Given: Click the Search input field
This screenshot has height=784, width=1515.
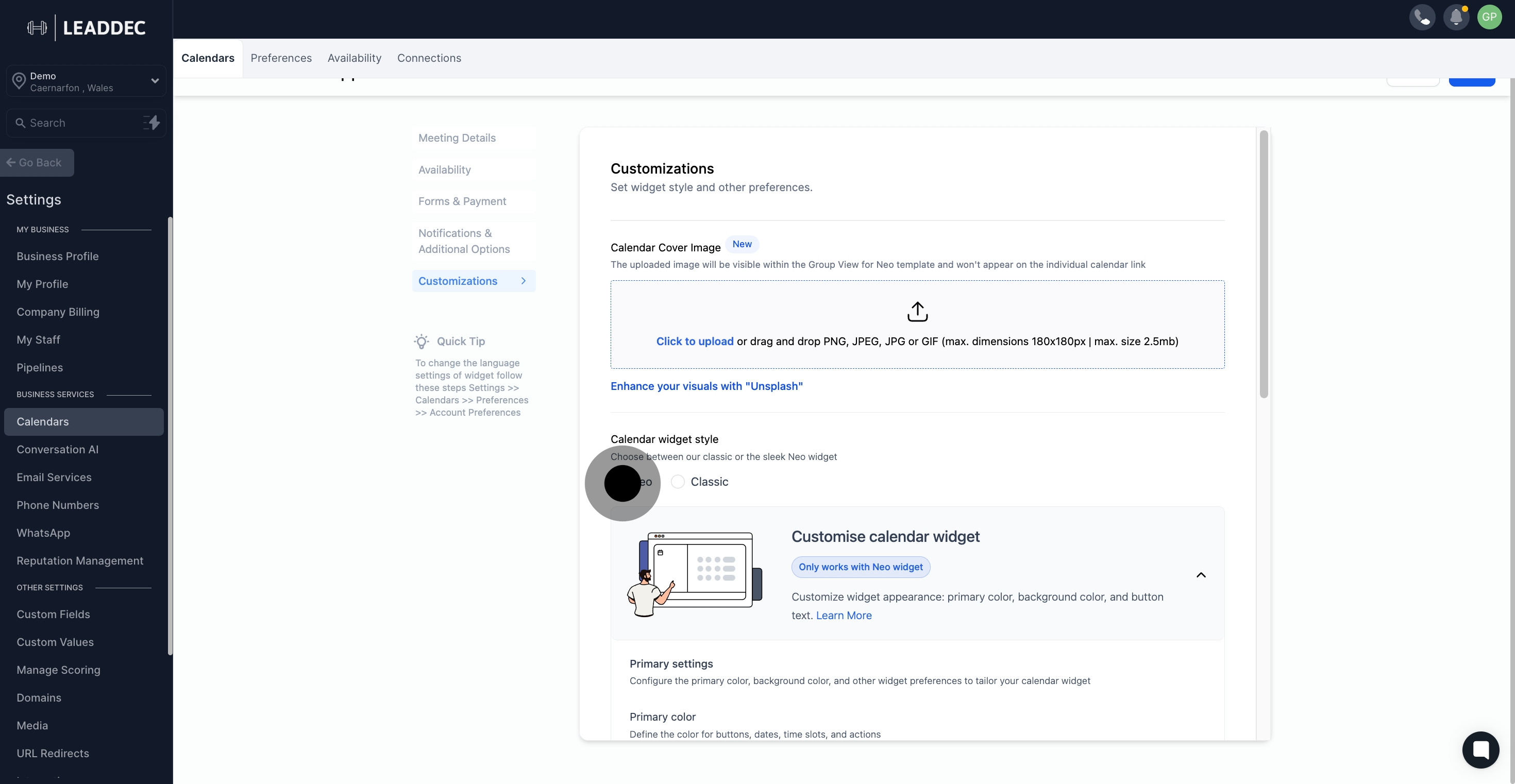Looking at the screenshot, I should click(x=86, y=123).
